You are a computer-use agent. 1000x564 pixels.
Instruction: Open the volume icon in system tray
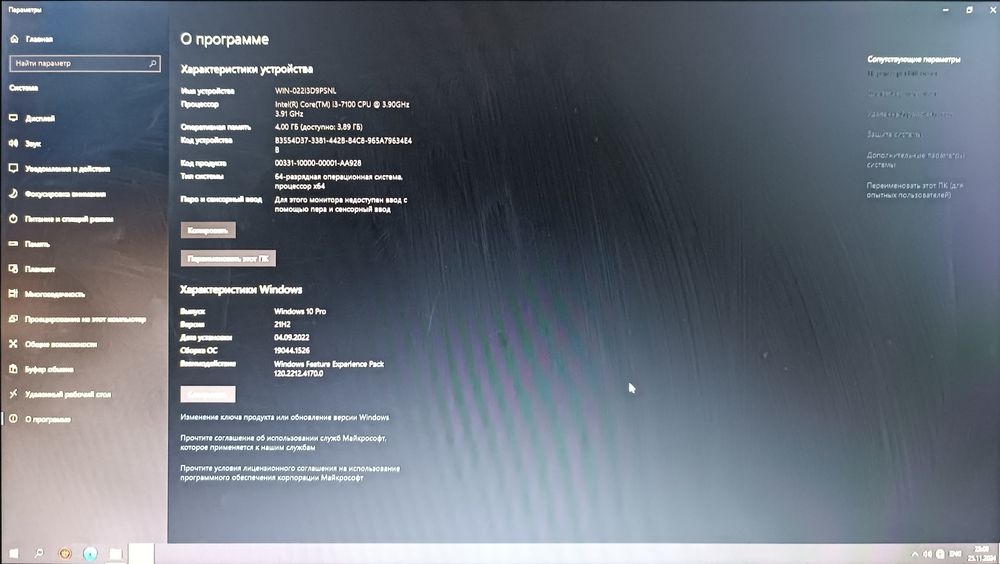click(927, 554)
